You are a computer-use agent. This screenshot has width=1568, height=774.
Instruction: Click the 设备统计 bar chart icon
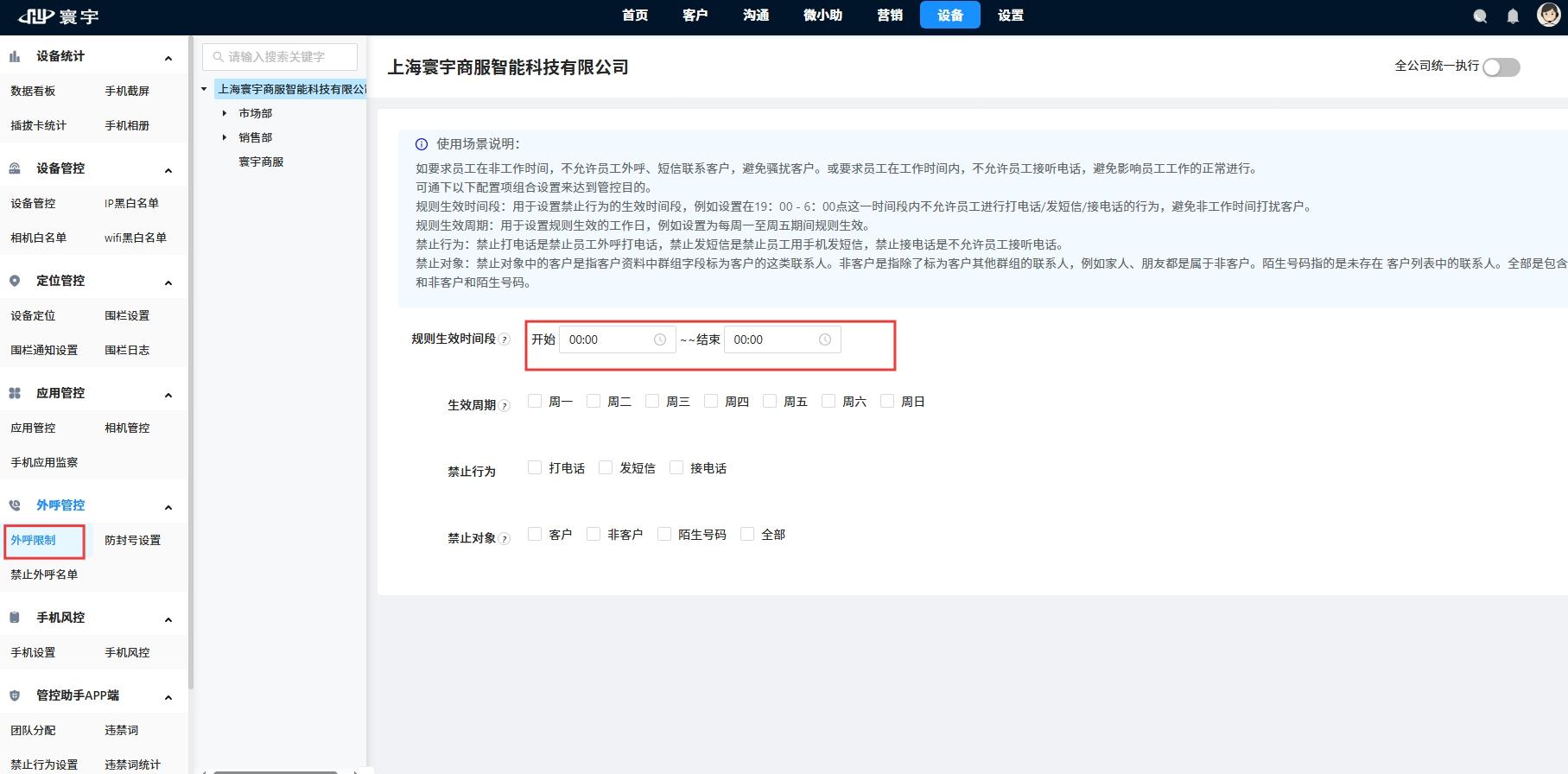tap(15, 56)
